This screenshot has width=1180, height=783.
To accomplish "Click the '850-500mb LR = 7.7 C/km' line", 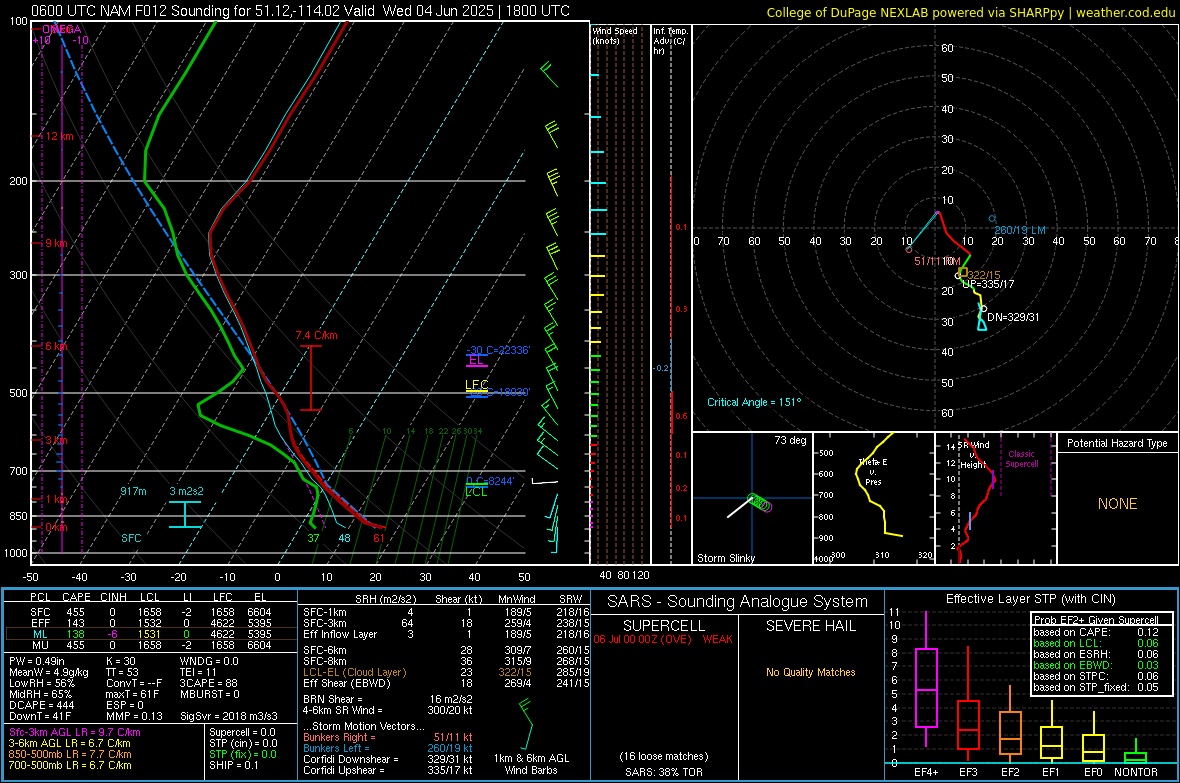I will pos(70,754).
